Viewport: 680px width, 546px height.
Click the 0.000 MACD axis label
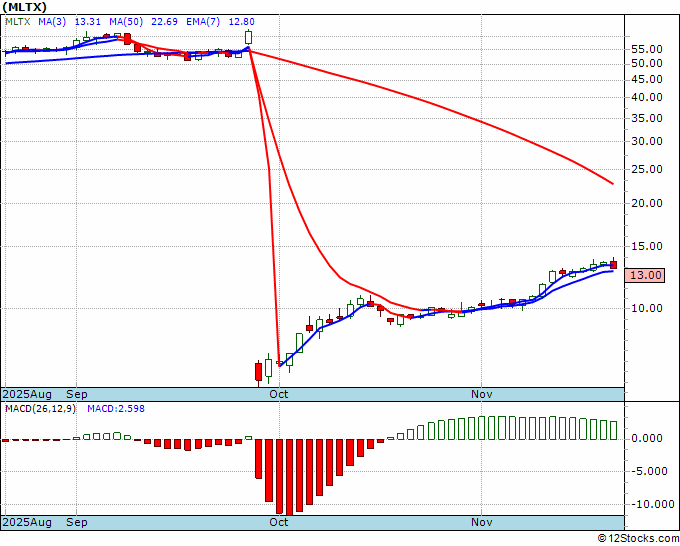tap(647, 438)
